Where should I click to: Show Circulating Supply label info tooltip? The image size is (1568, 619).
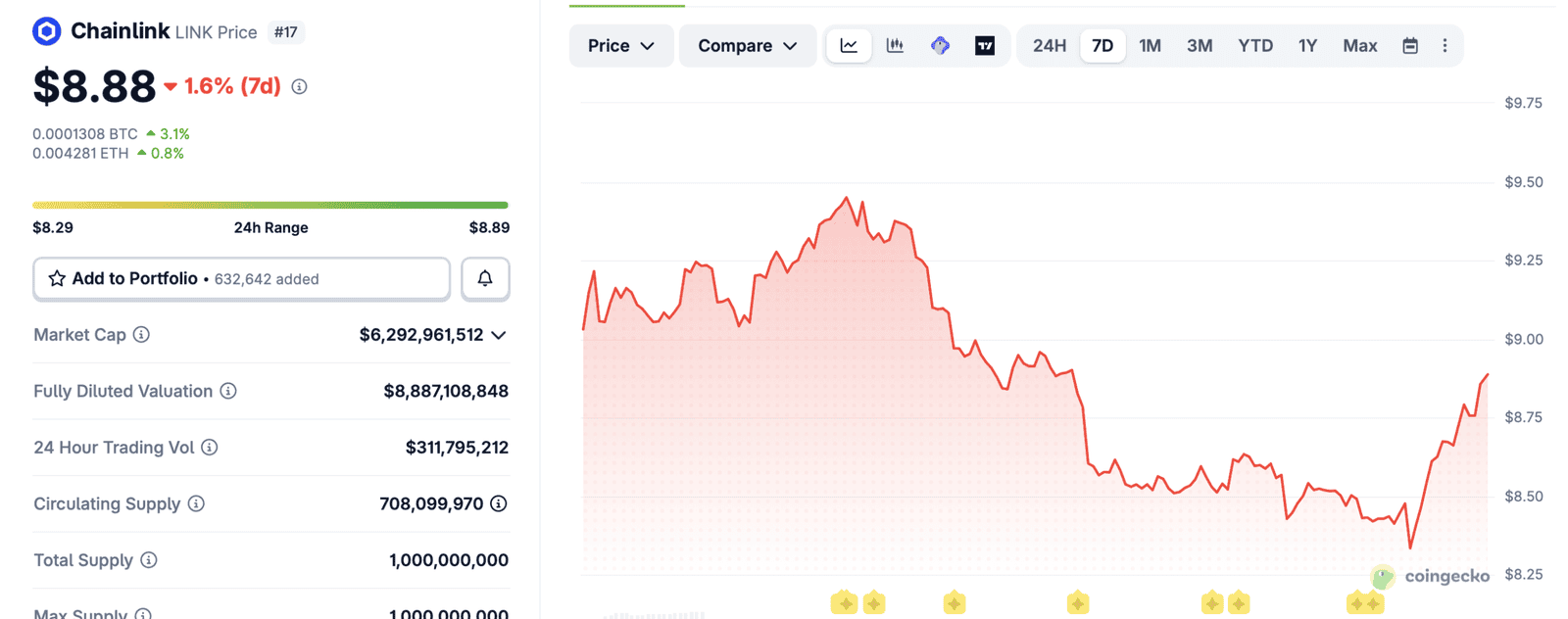pos(196,503)
